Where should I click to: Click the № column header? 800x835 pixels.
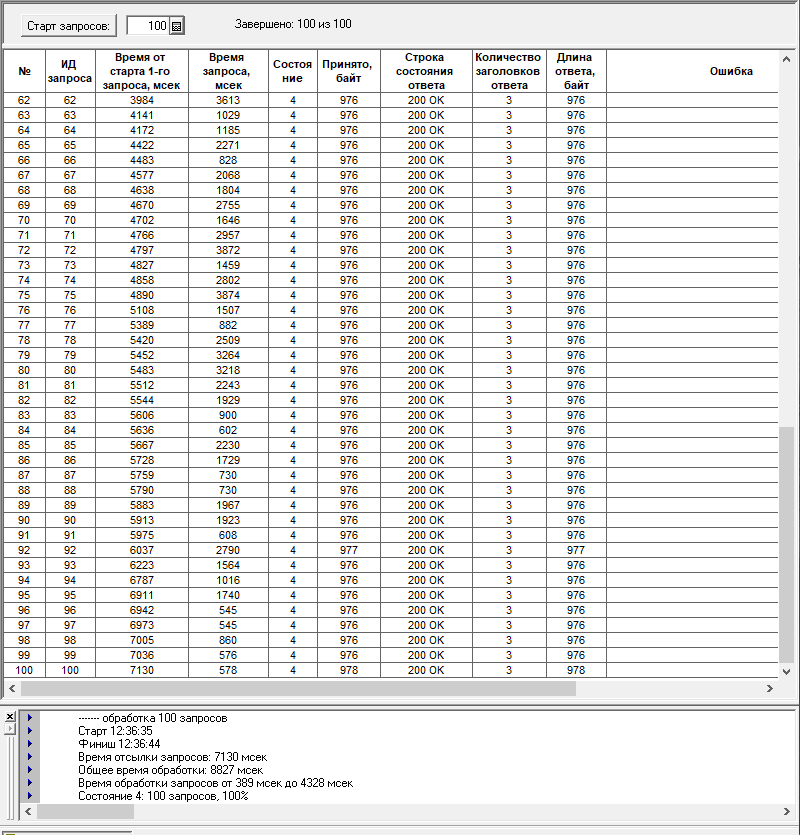pos(25,71)
